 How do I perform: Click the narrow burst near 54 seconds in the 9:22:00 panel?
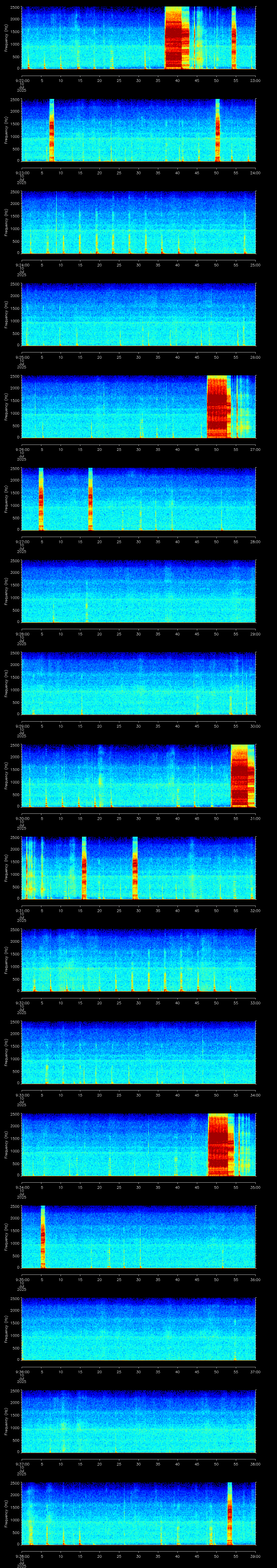(234, 38)
